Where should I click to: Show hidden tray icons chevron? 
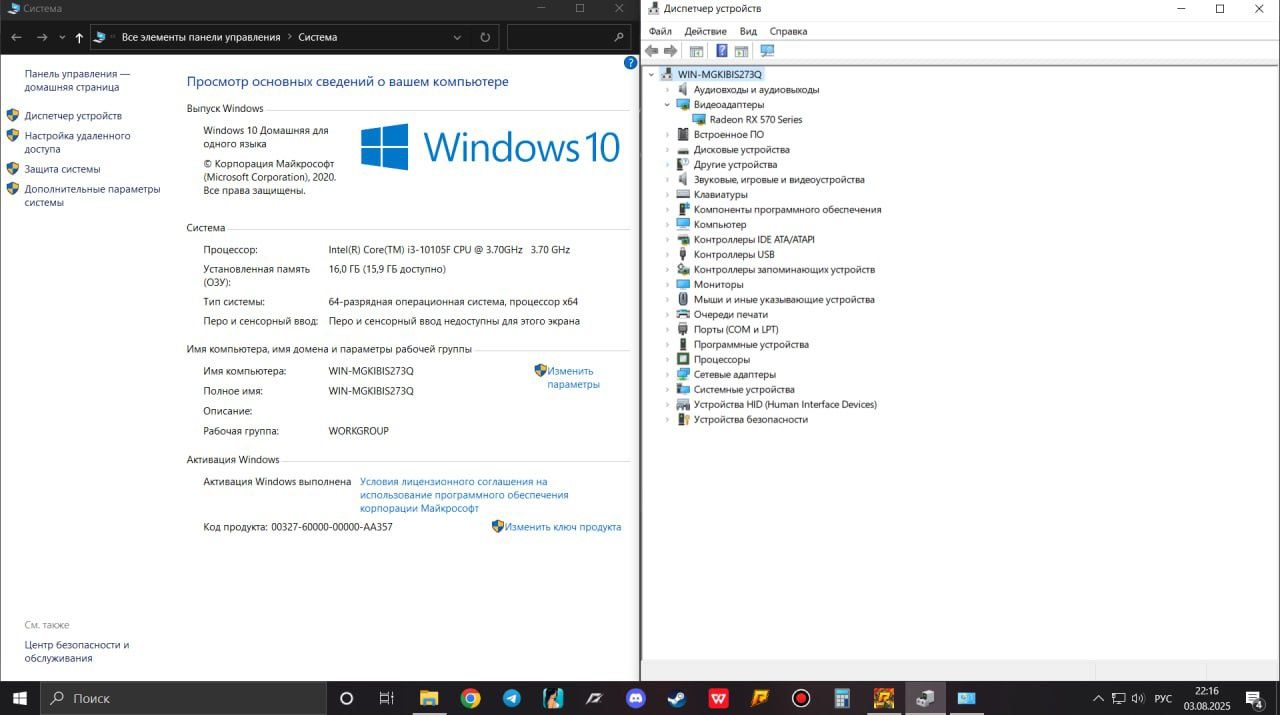coord(1098,698)
